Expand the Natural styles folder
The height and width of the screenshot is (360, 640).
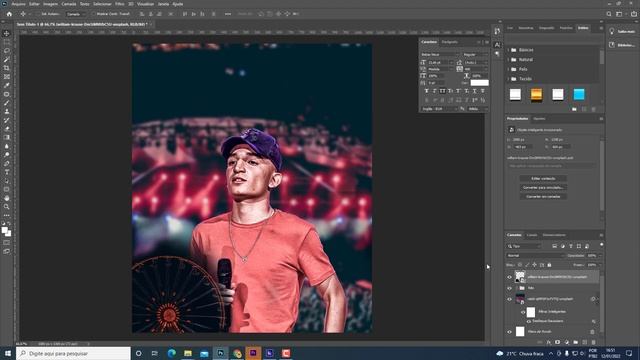click(x=509, y=60)
